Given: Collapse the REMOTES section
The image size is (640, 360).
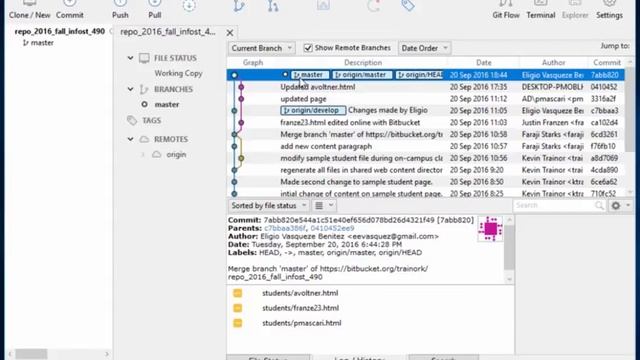Looking at the screenshot, I should (x=130, y=140).
